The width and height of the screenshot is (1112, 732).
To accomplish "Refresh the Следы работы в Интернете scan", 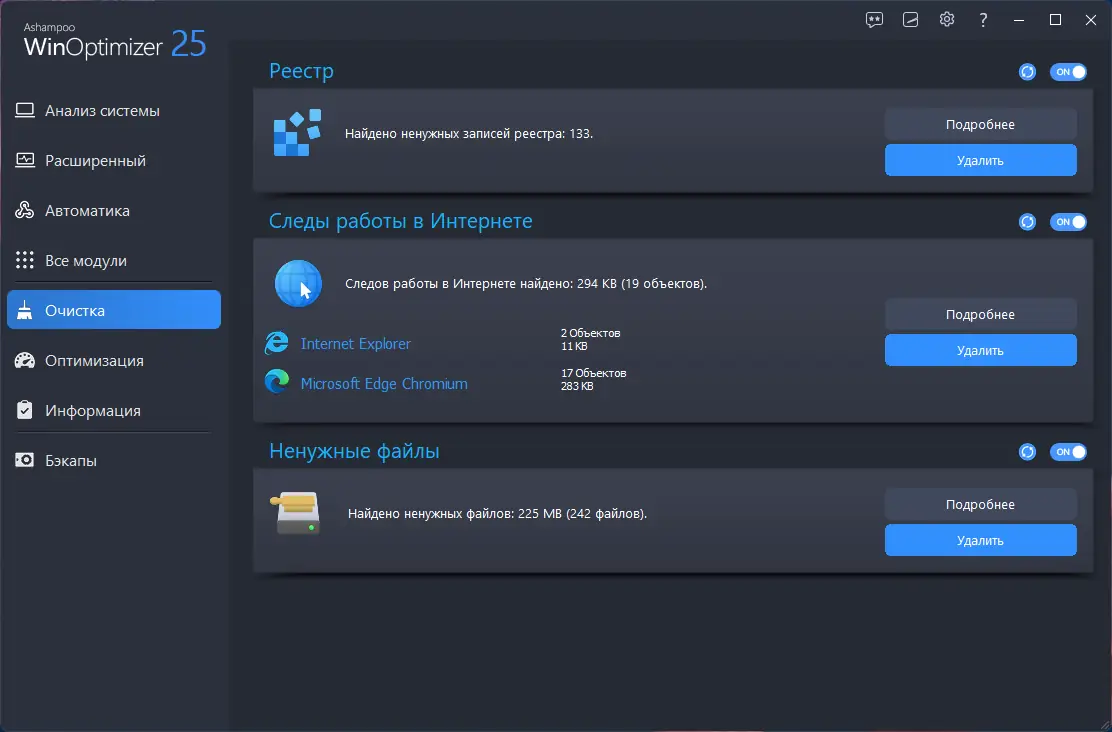I will pyautogui.click(x=1027, y=222).
